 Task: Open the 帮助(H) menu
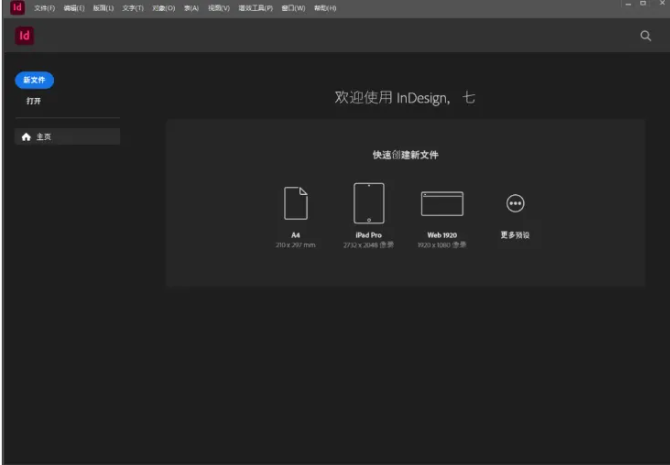point(325,8)
